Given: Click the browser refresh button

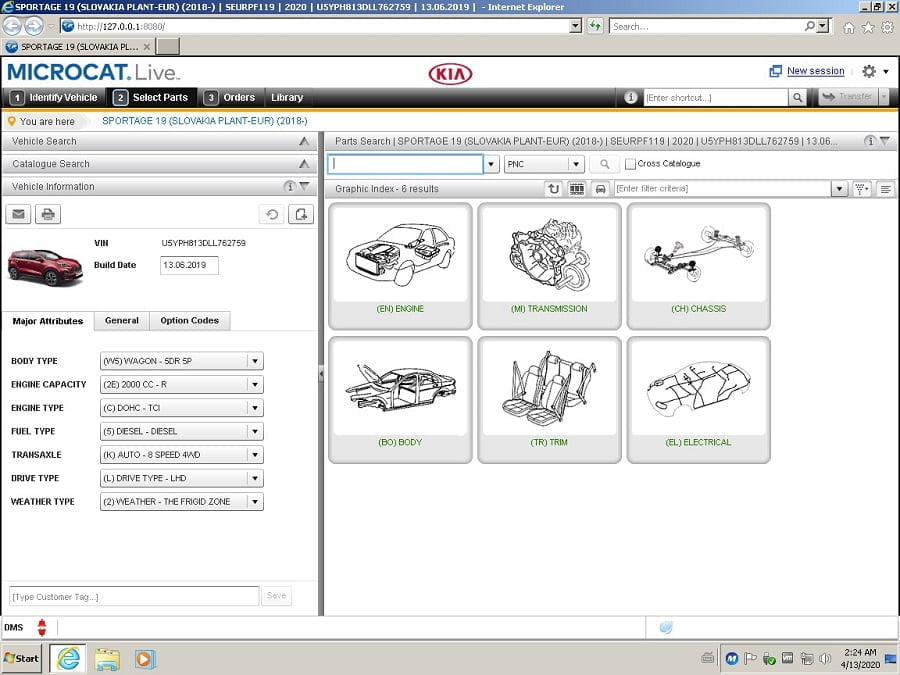Looking at the screenshot, I should [x=595, y=26].
